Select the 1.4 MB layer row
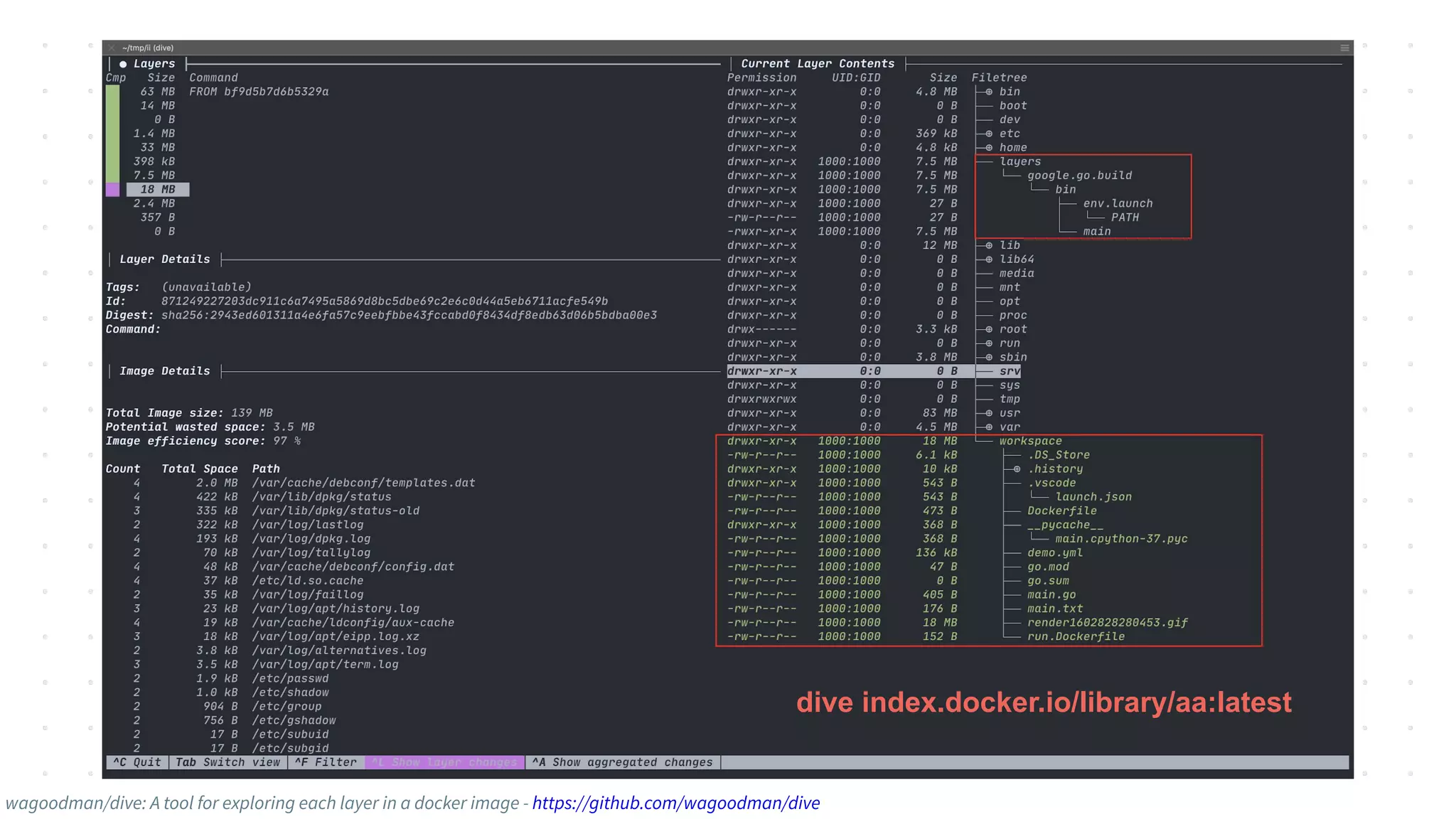Image resolution: width=1456 pixels, height=819 pixels. (x=154, y=134)
